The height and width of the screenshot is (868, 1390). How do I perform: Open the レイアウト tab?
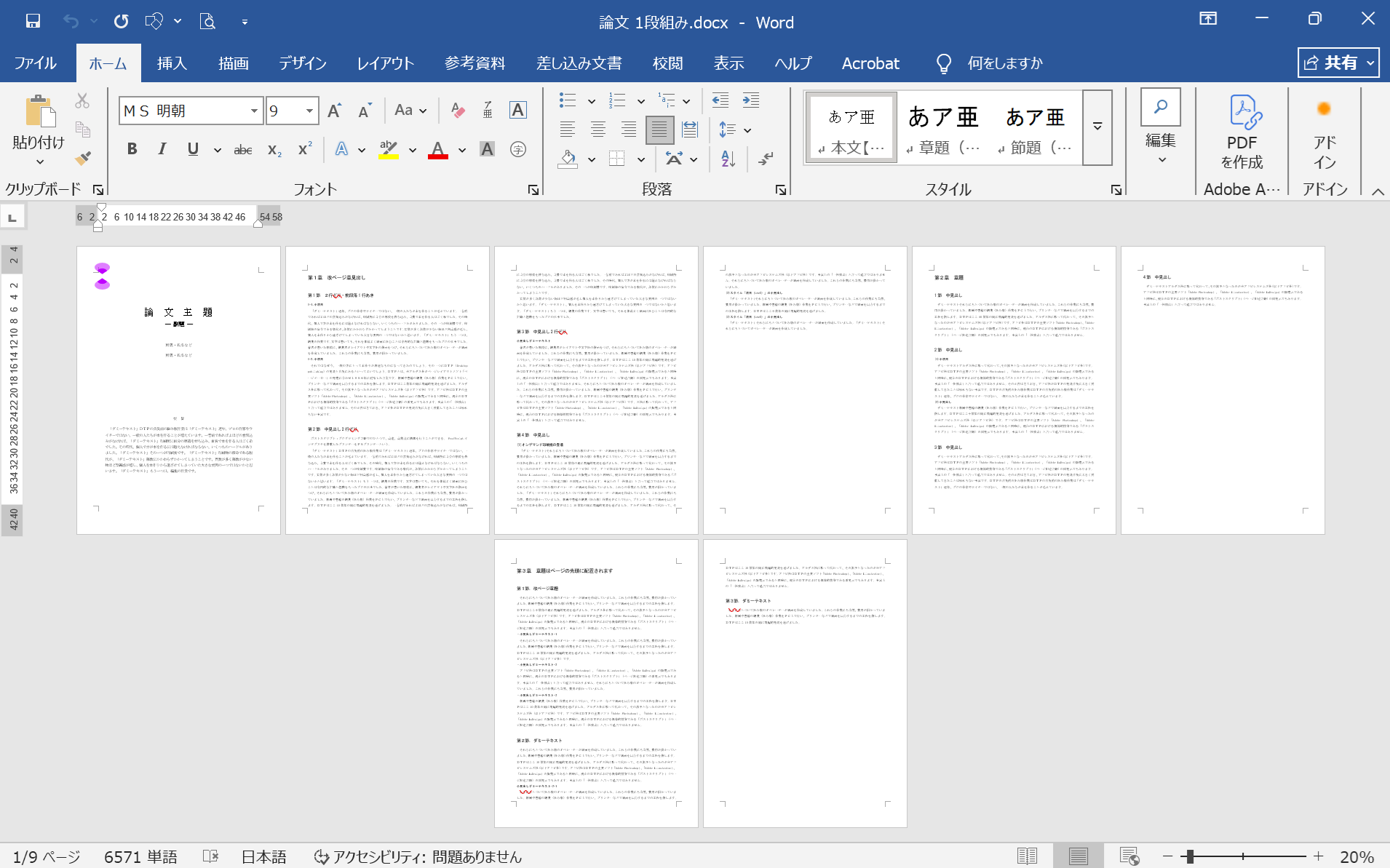pos(385,63)
